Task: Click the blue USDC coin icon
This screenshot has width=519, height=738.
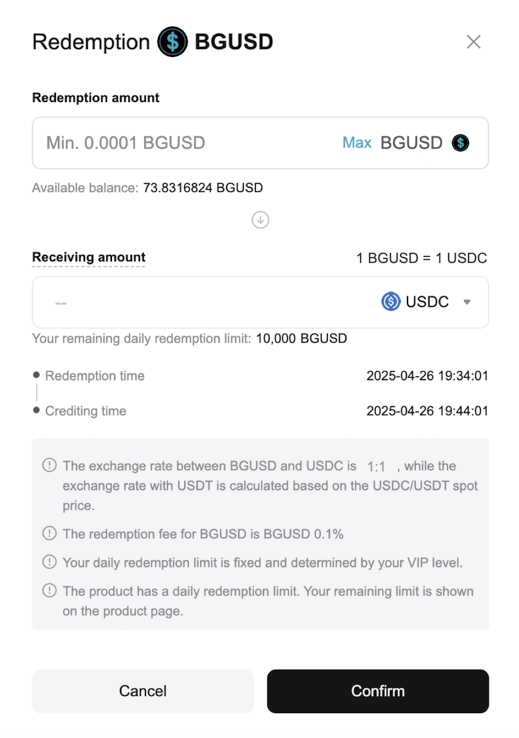Action: click(391, 302)
